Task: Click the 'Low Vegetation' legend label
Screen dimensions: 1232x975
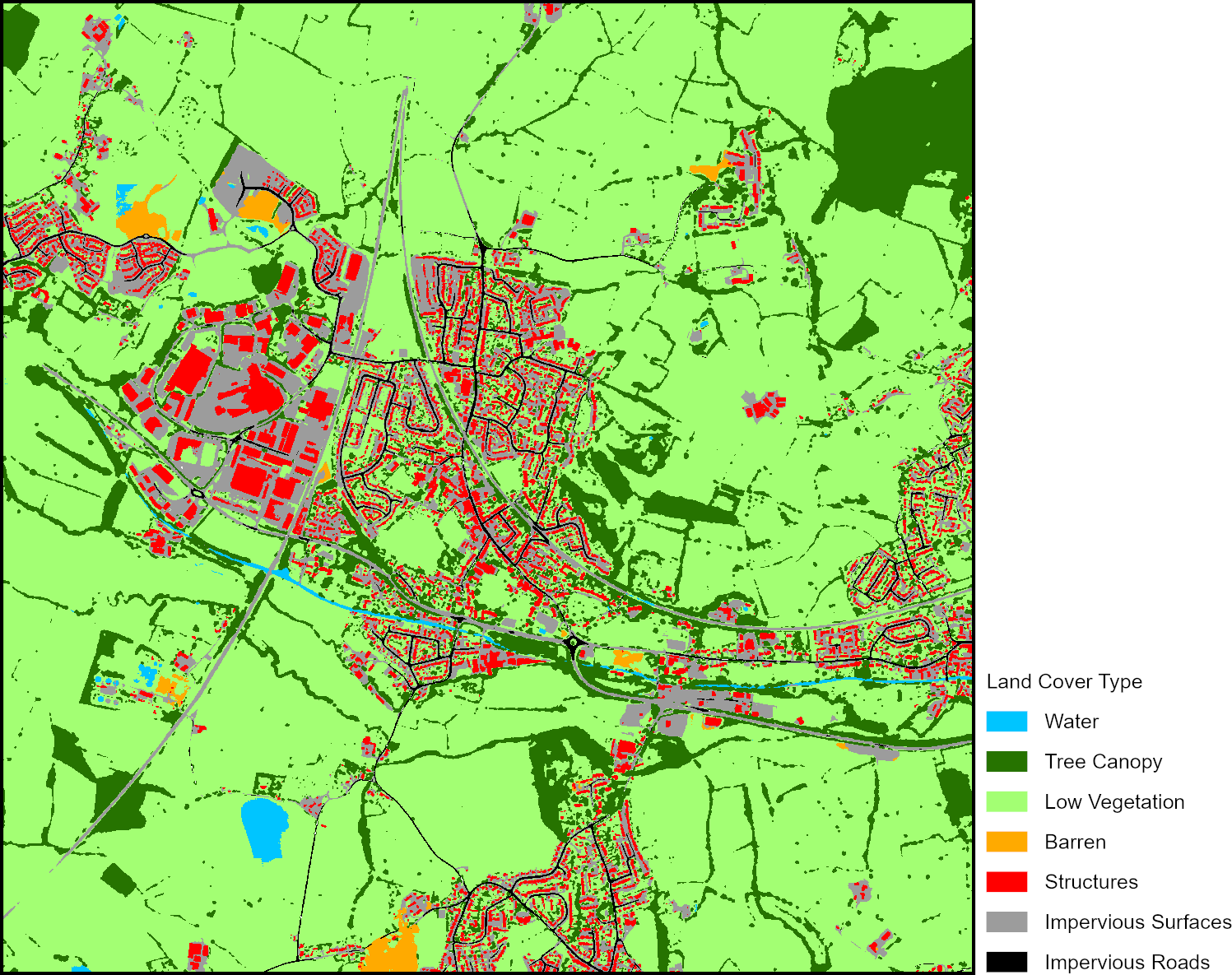Action: (1114, 802)
